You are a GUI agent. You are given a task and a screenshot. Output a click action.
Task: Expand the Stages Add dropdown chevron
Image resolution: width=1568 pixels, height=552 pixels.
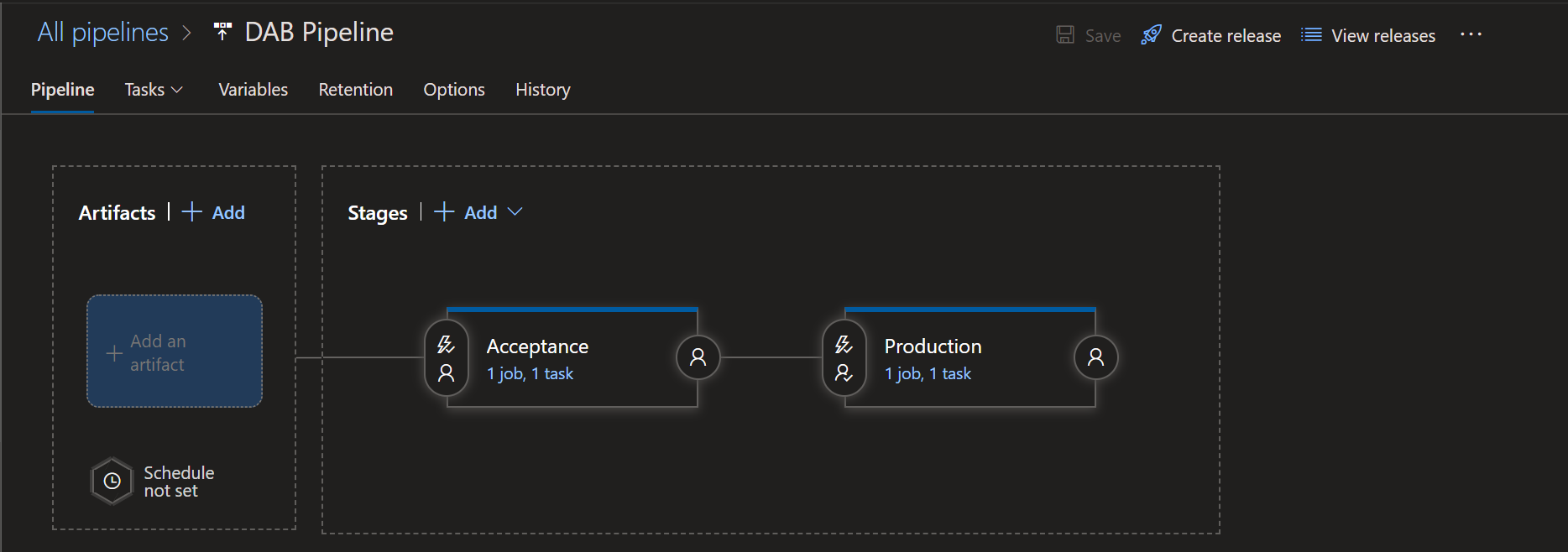click(515, 212)
